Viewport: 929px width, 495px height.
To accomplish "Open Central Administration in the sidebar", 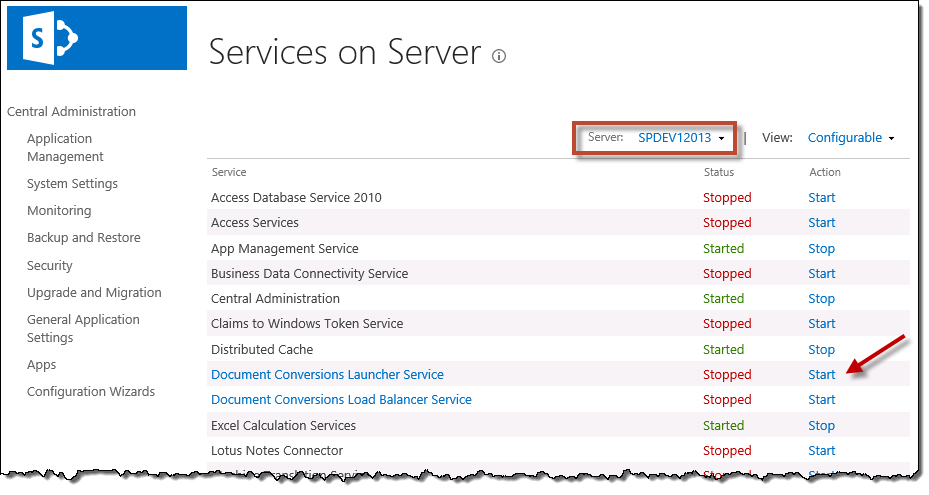I will [x=71, y=112].
